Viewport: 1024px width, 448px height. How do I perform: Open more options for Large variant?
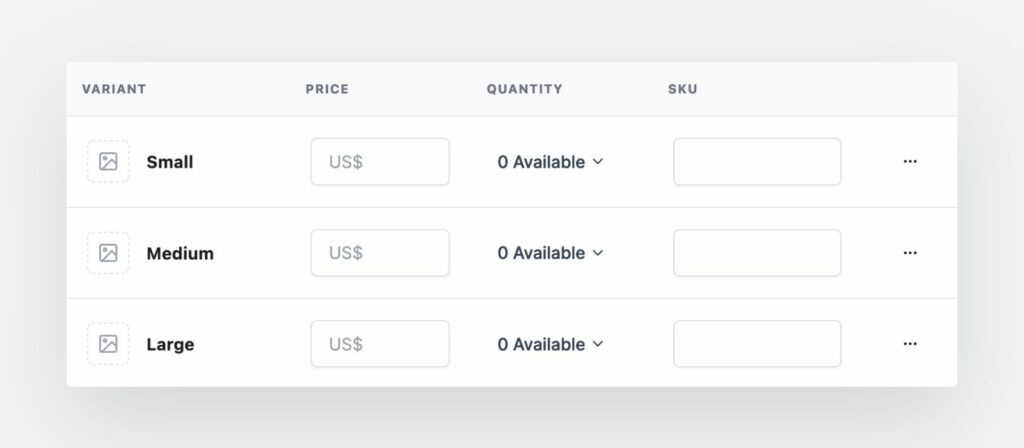click(909, 344)
